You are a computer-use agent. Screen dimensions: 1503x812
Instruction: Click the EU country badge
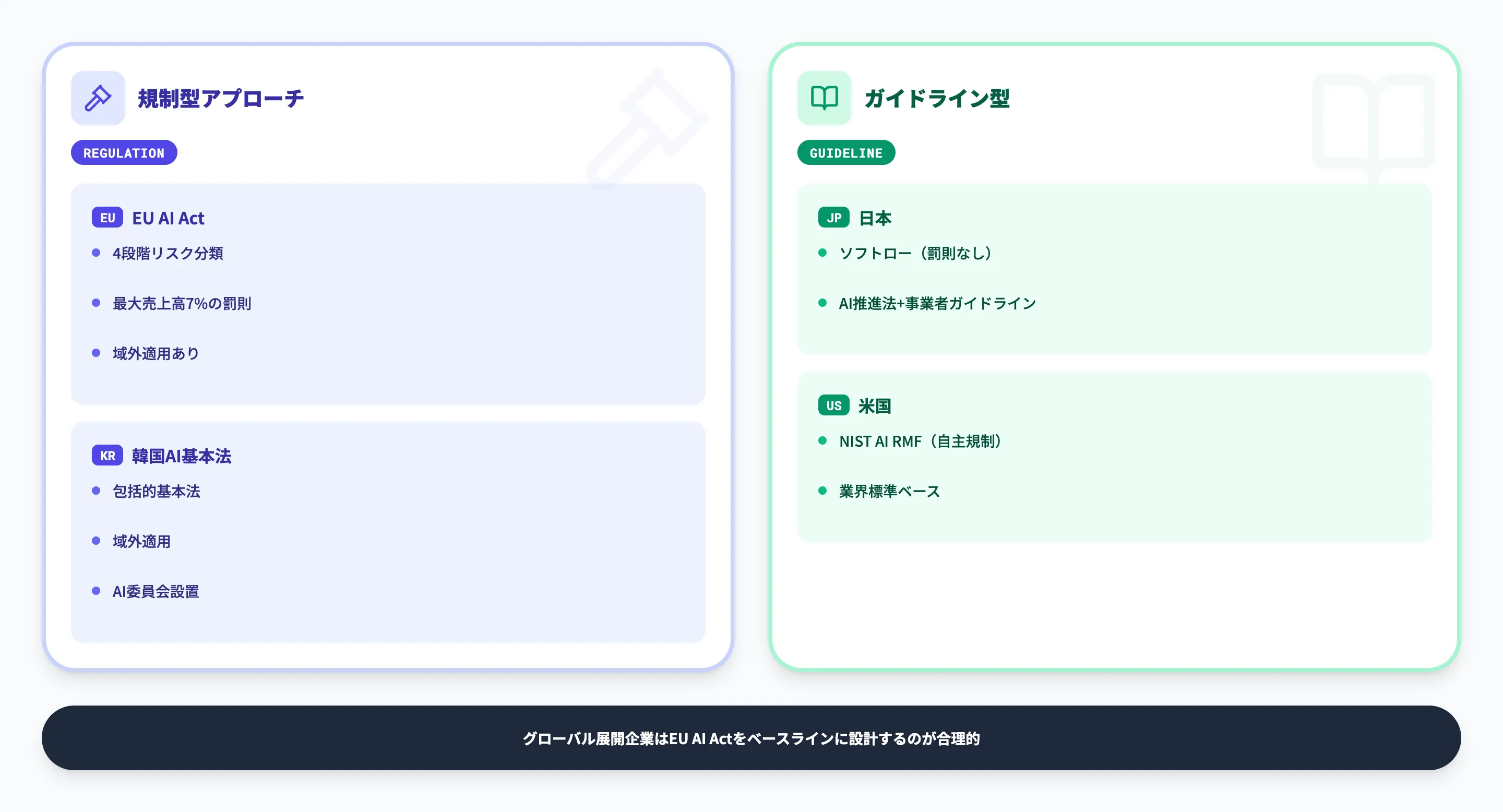(107, 218)
